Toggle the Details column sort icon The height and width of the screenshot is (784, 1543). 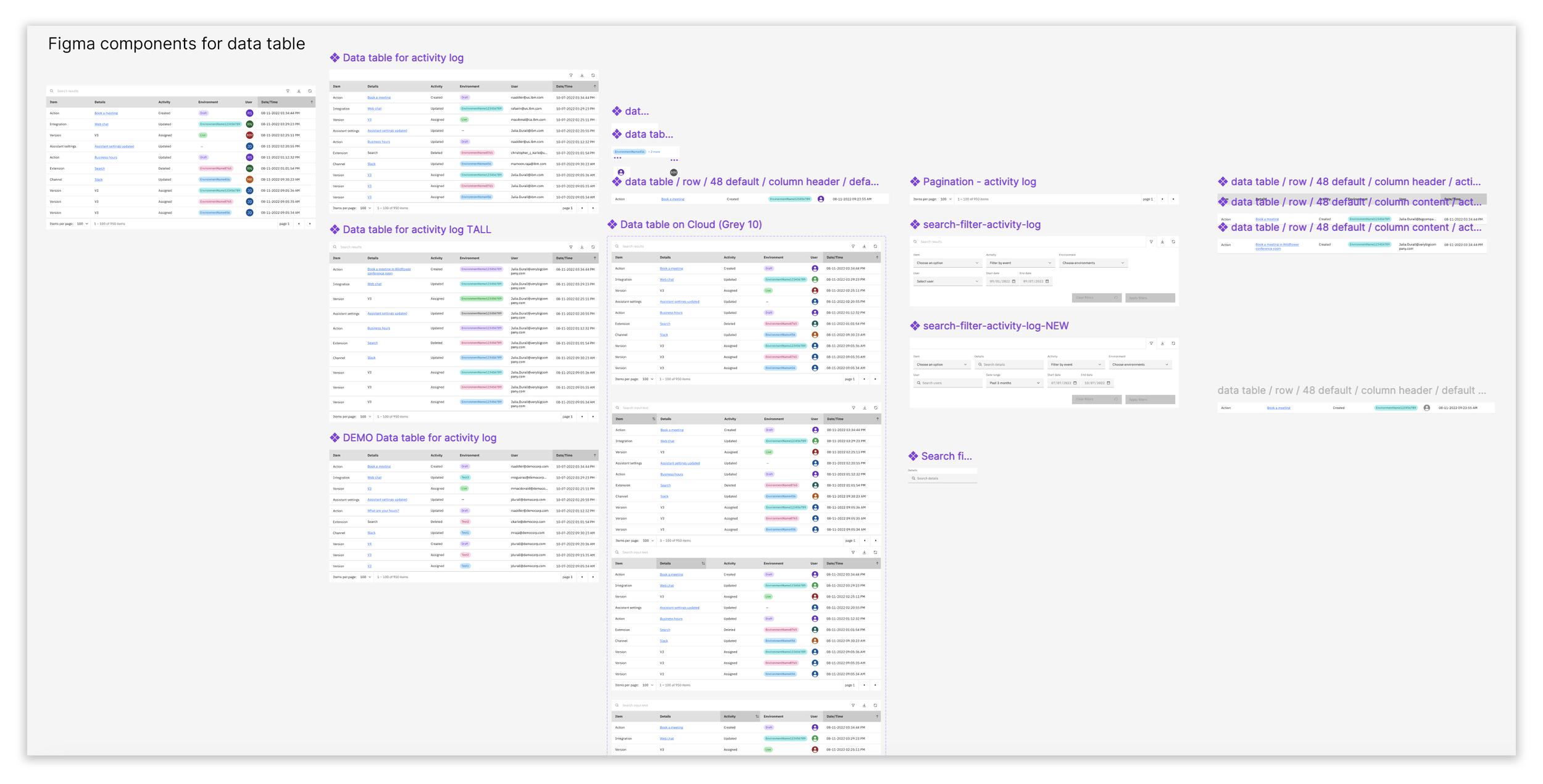pos(702,563)
